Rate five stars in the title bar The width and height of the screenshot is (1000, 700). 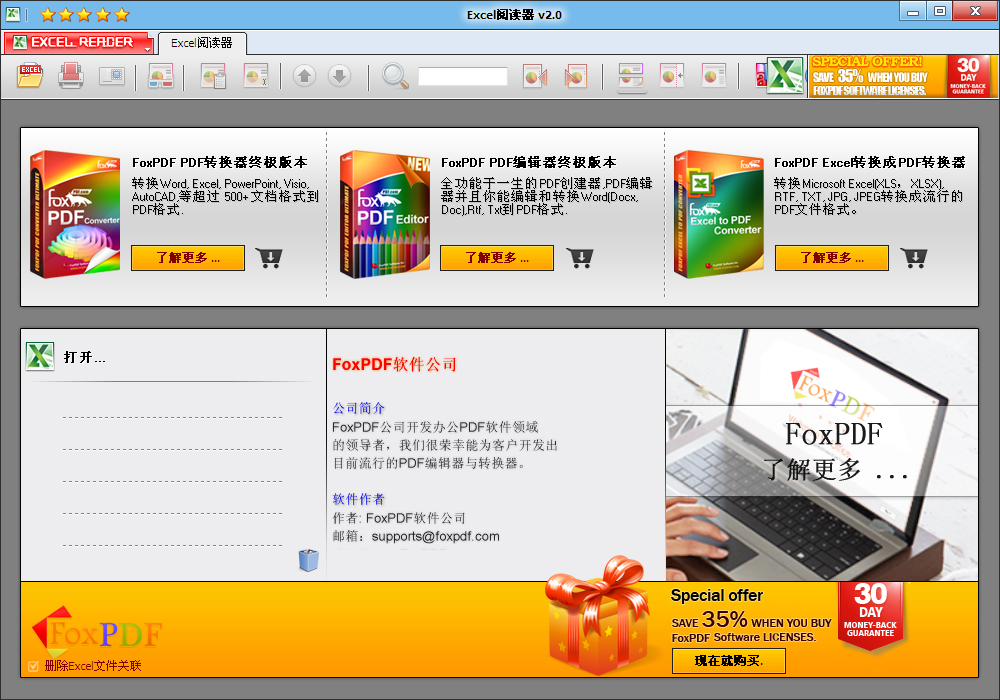120,15
